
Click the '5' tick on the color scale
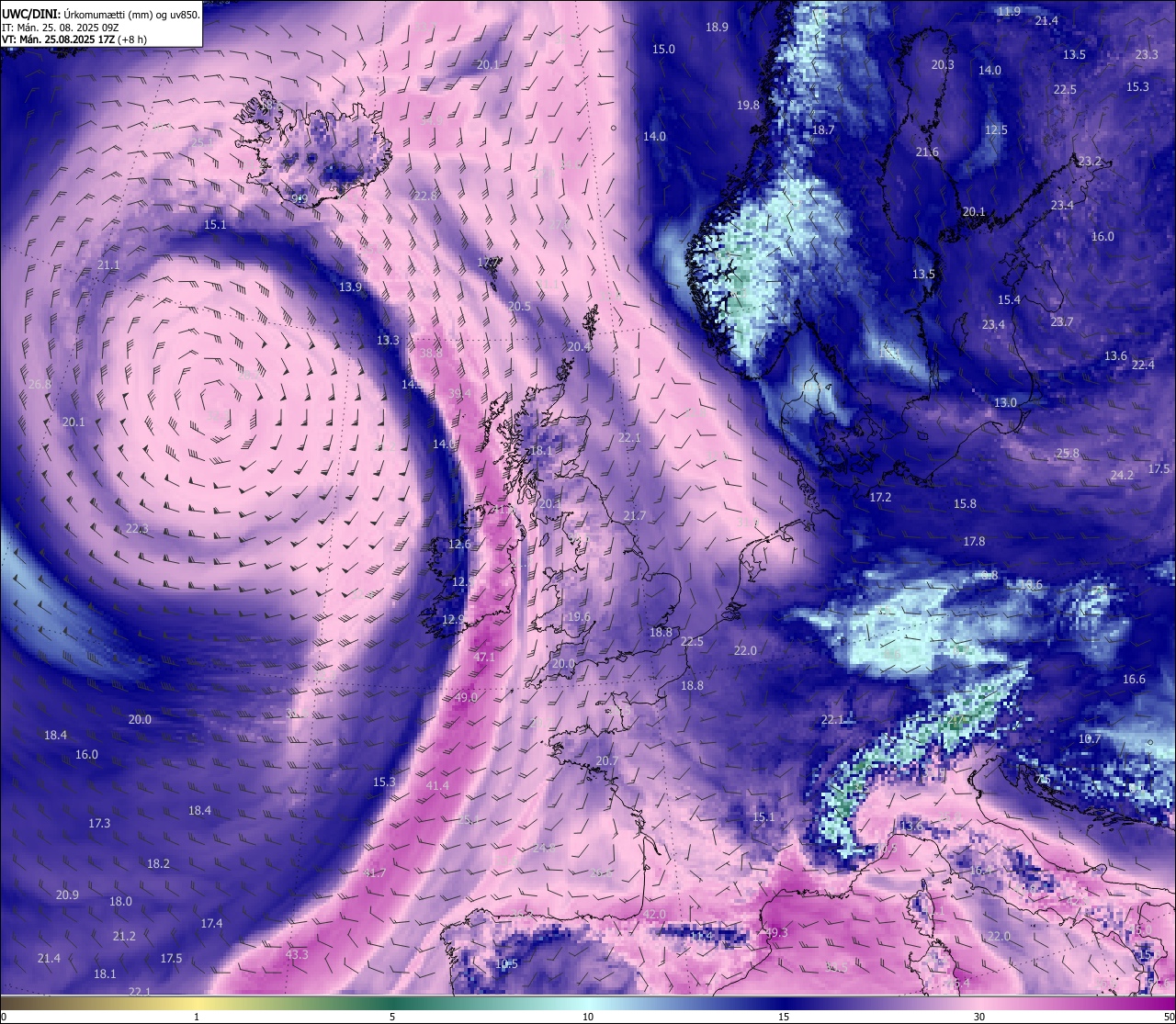[392, 1017]
